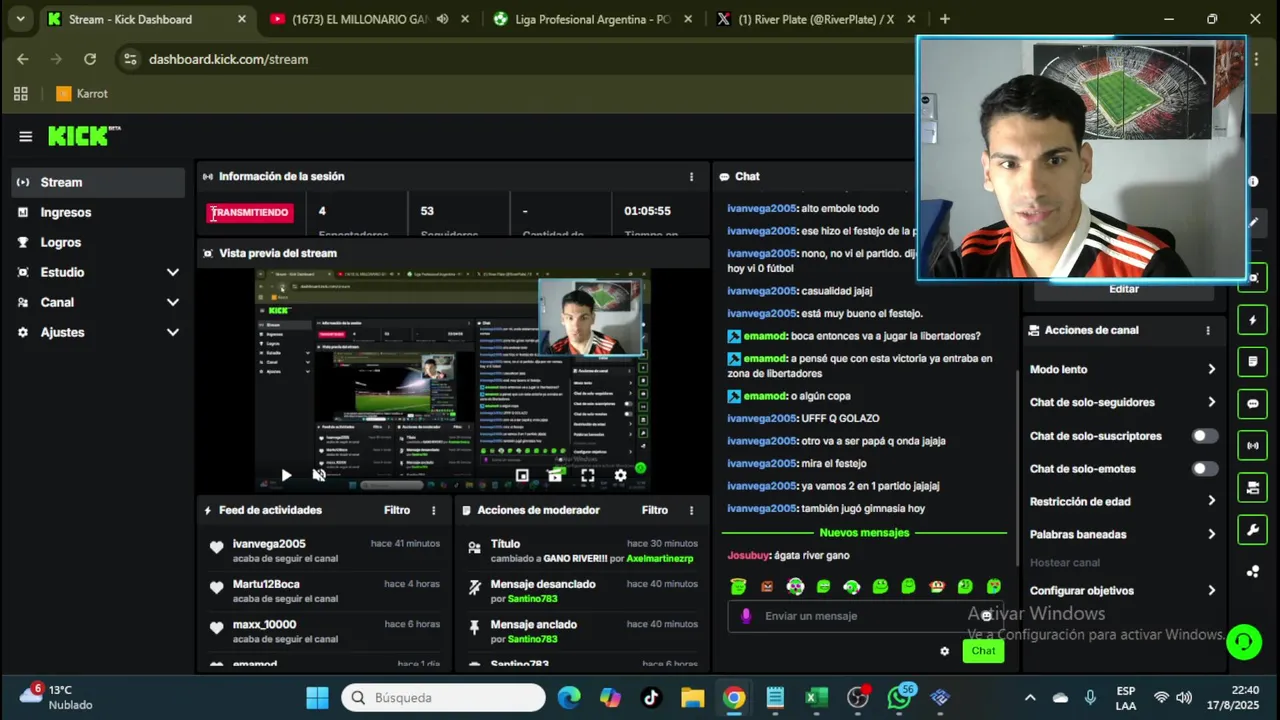The image size is (1280, 720).
Task: Insert the first green emote with halo
Action: click(738, 587)
